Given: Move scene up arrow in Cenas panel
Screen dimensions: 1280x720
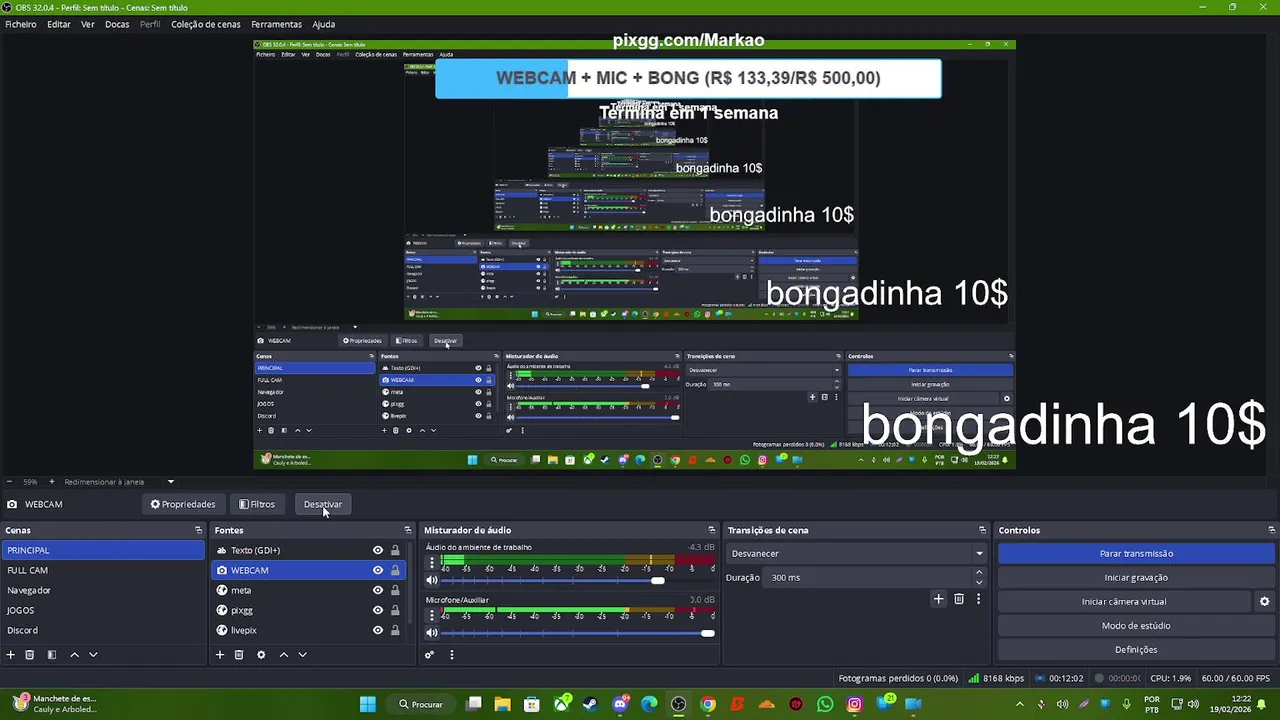Looking at the screenshot, I should (74, 655).
